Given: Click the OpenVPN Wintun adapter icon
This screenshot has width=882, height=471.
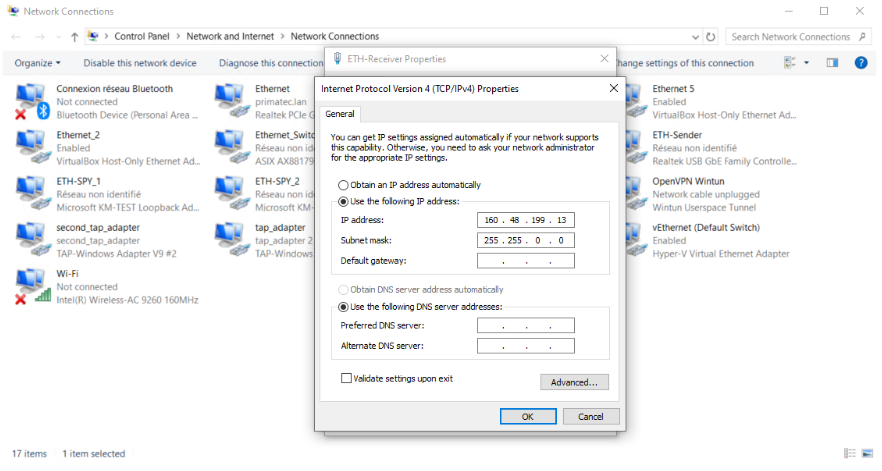Looking at the screenshot, I should pyautogui.click(x=634, y=193).
